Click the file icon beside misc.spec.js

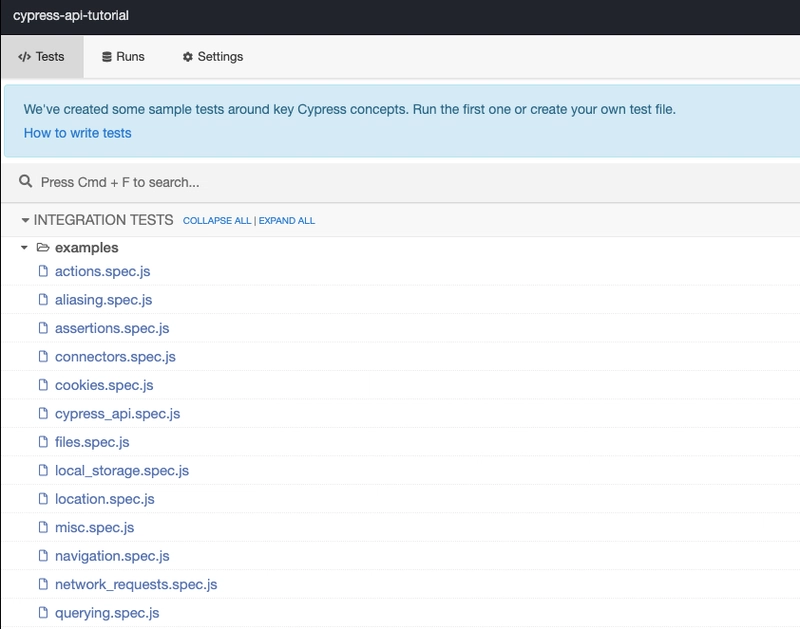pyautogui.click(x=43, y=527)
